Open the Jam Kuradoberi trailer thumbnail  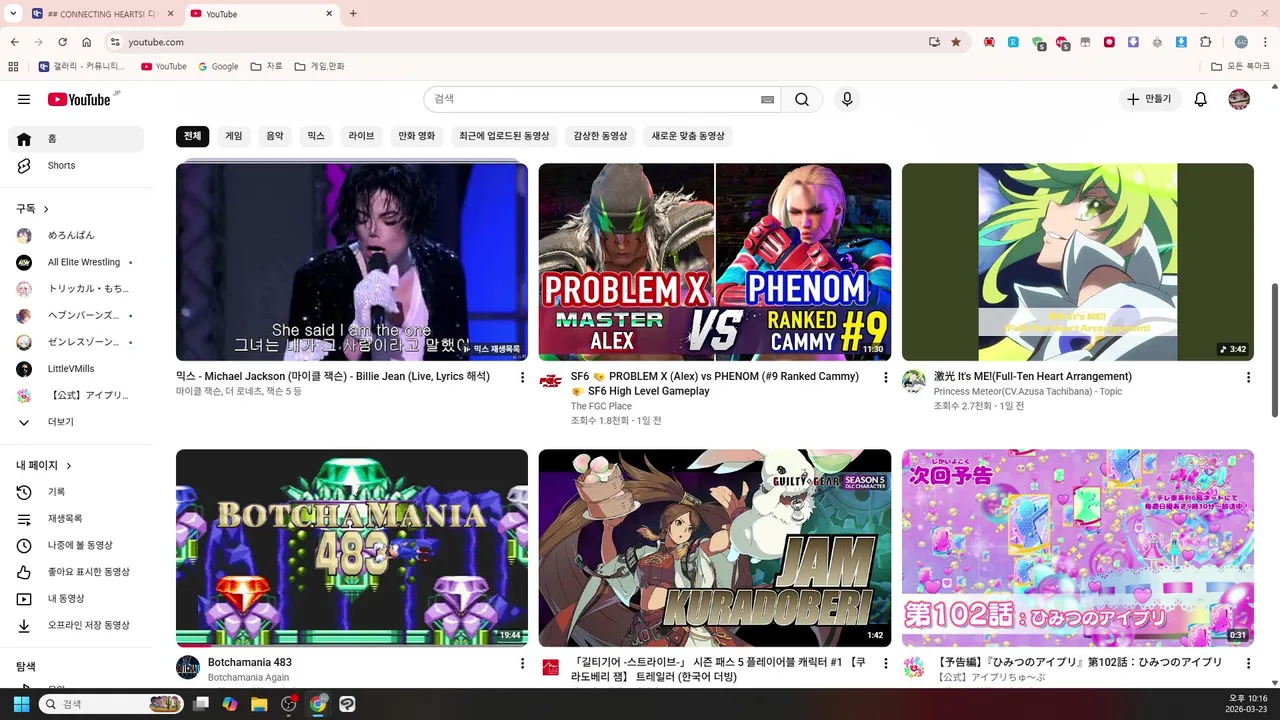click(x=715, y=548)
